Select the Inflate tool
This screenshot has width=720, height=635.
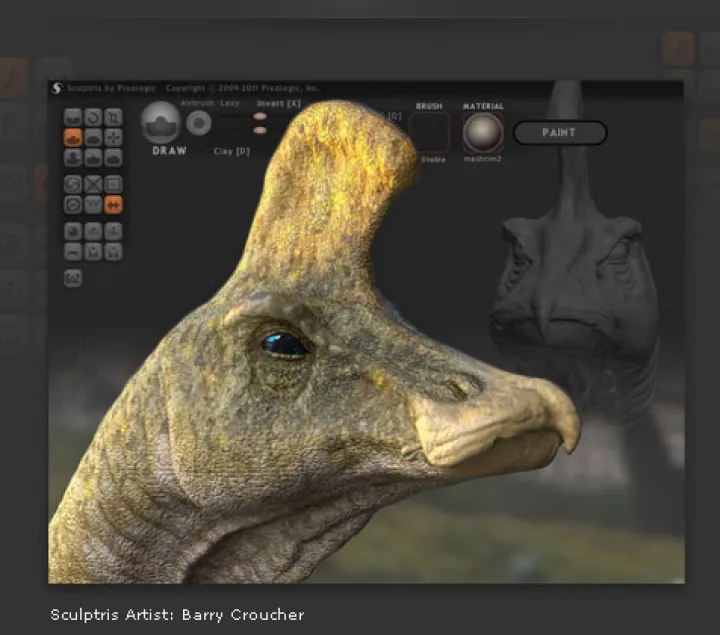click(x=73, y=157)
